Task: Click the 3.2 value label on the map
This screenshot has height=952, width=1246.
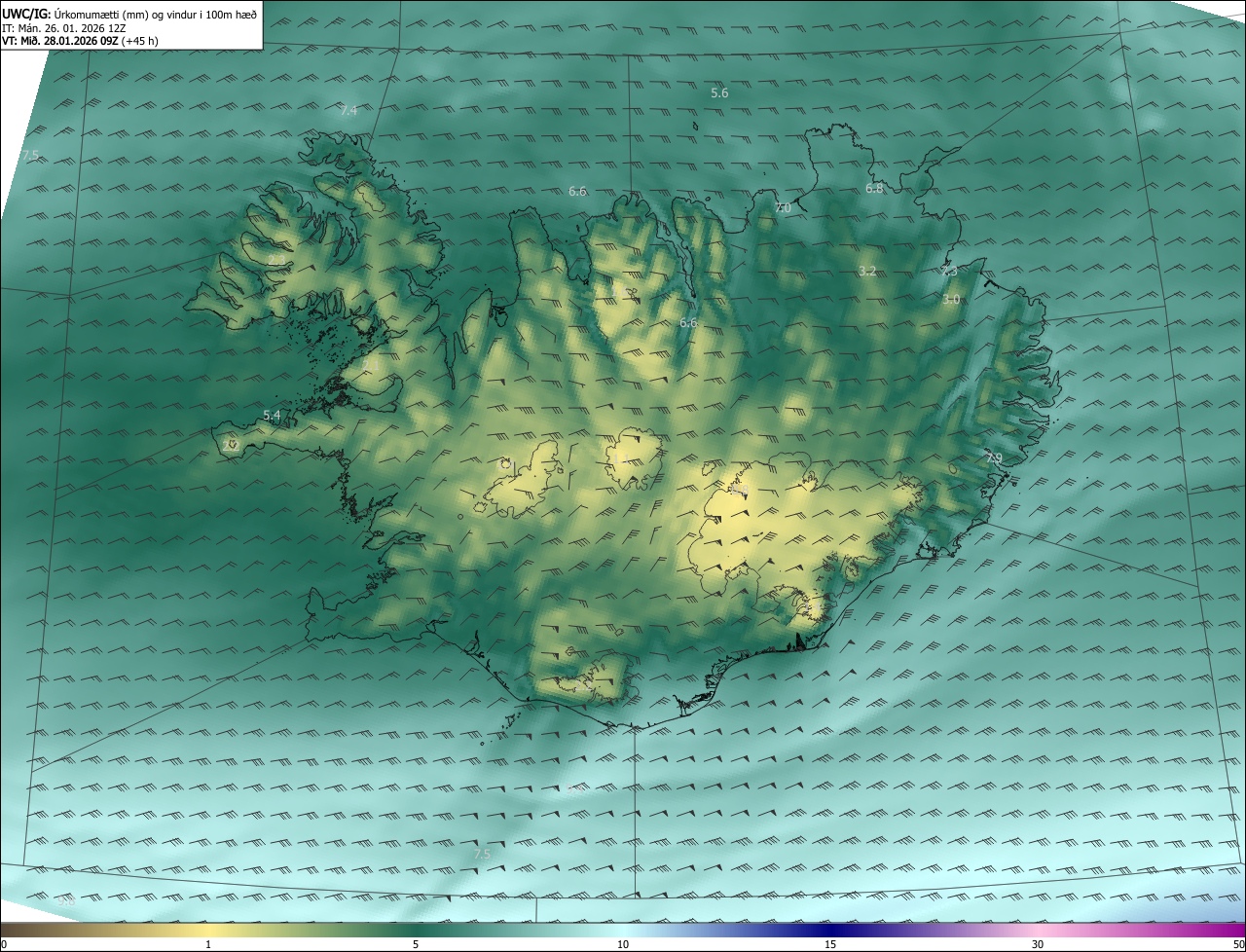Action: click(x=867, y=272)
